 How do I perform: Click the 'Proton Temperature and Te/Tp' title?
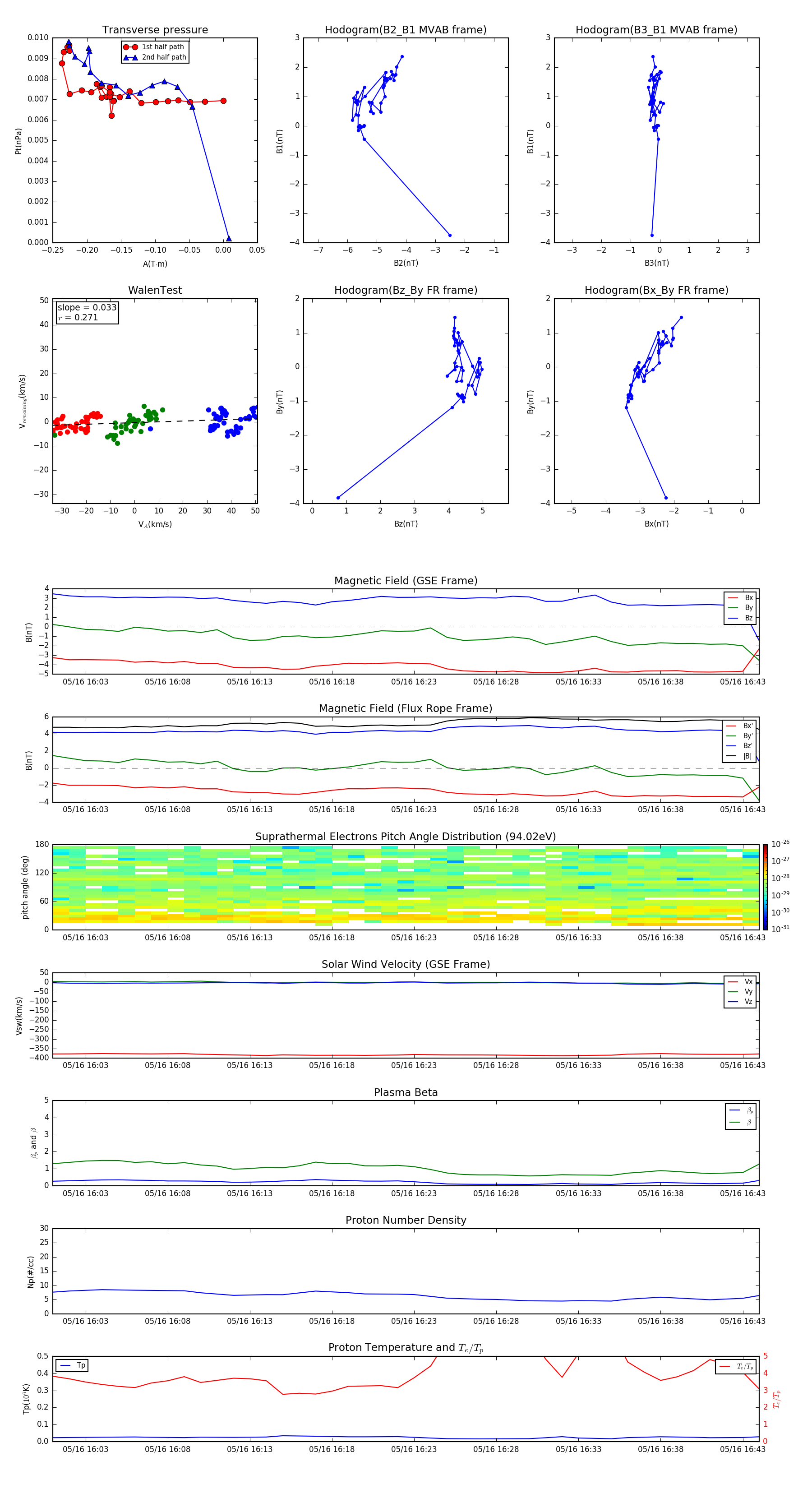point(406,1349)
